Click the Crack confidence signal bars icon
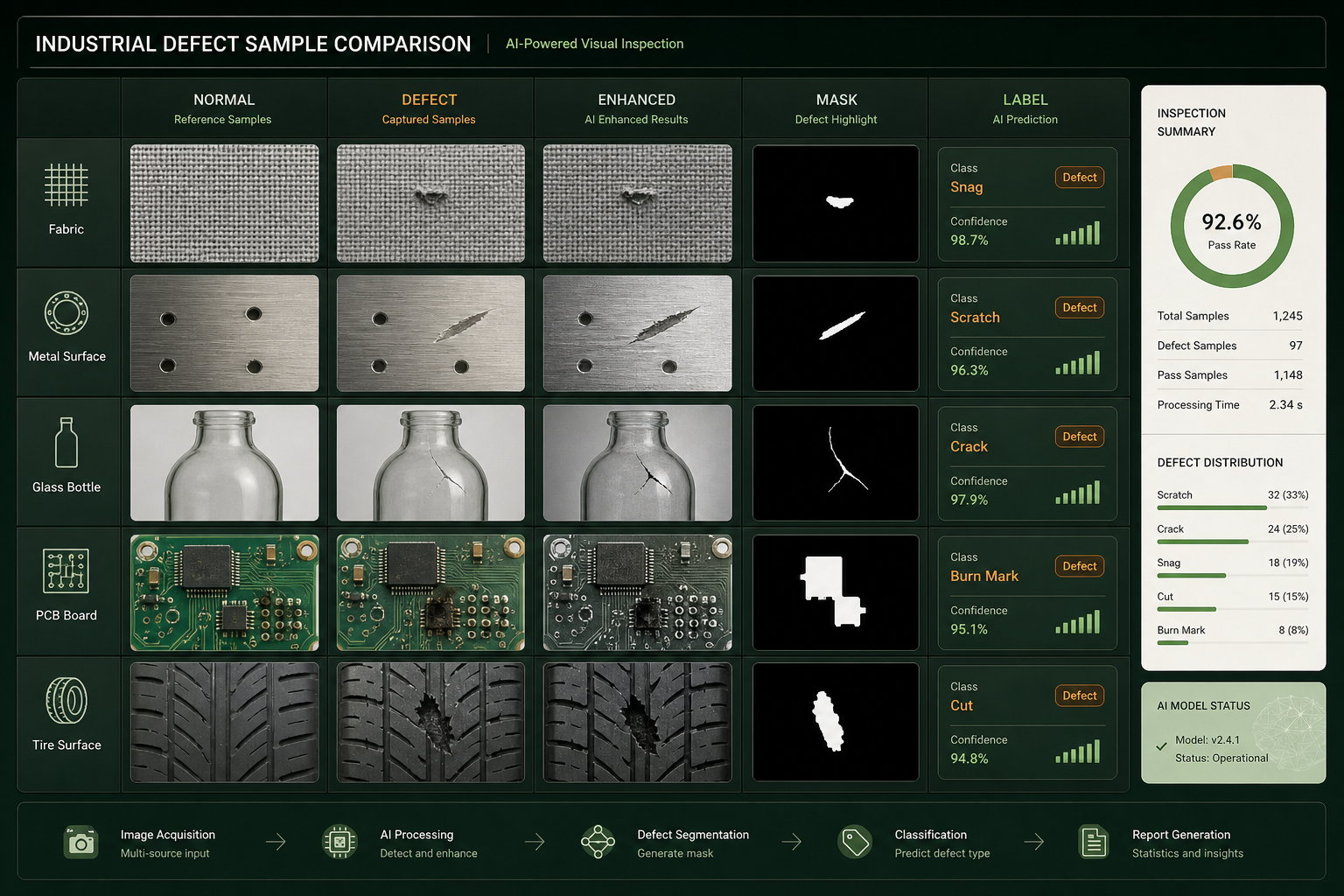1344x896 pixels. click(1078, 492)
